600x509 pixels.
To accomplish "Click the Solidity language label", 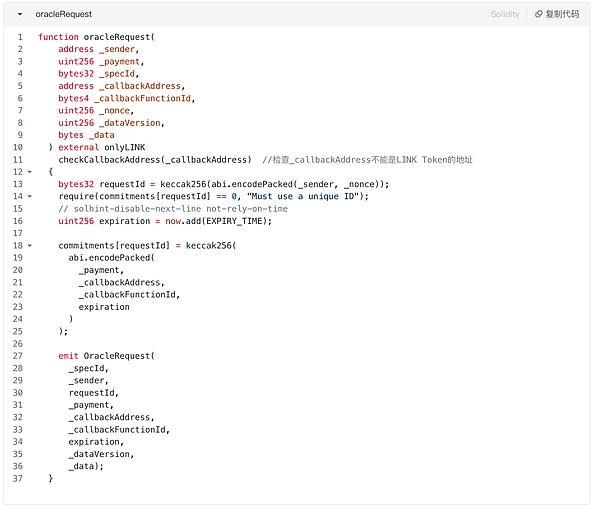I will click(x=505, y=14).
